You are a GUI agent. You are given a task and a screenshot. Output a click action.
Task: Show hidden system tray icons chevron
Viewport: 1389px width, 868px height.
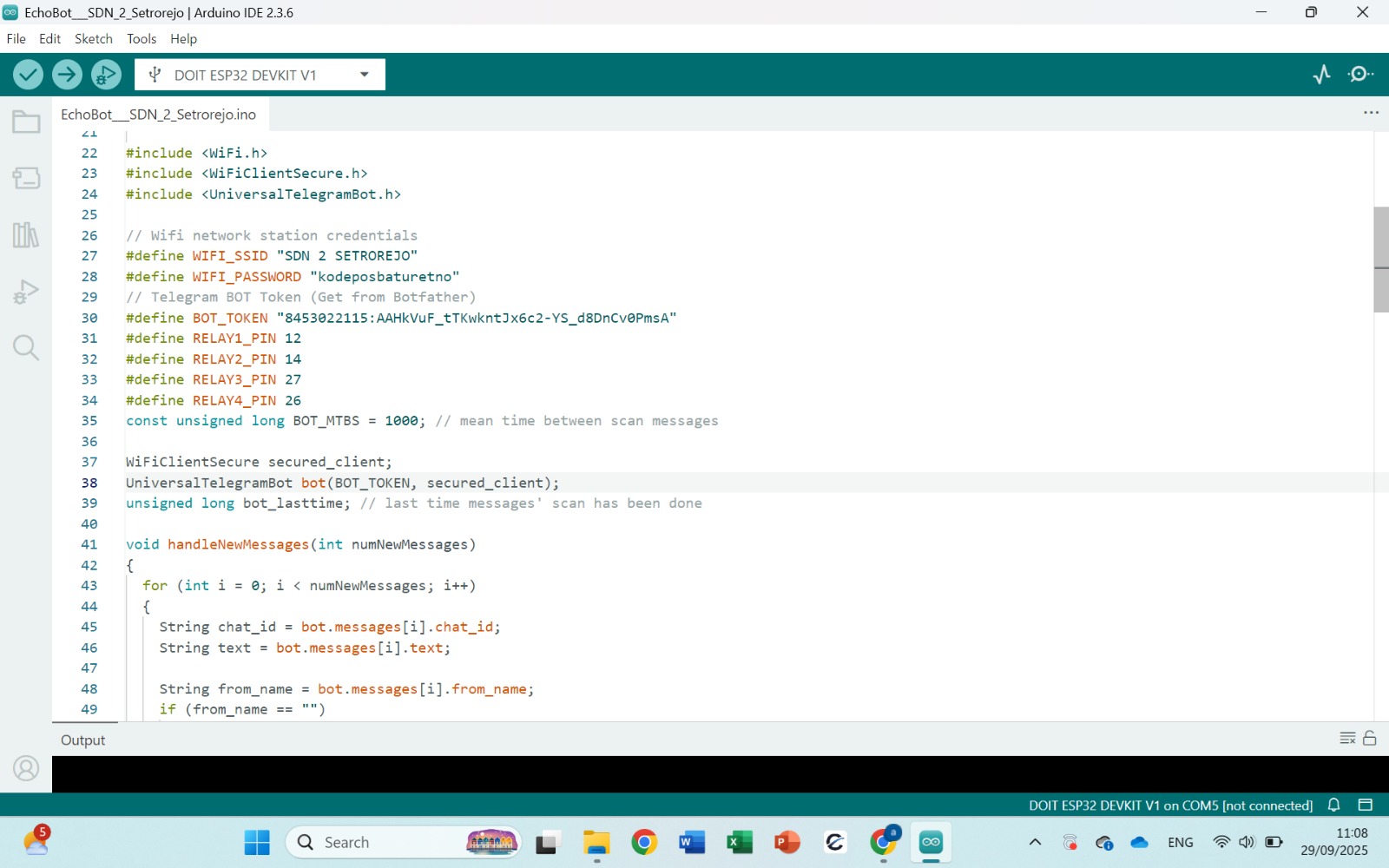(x=1035, y=843)
